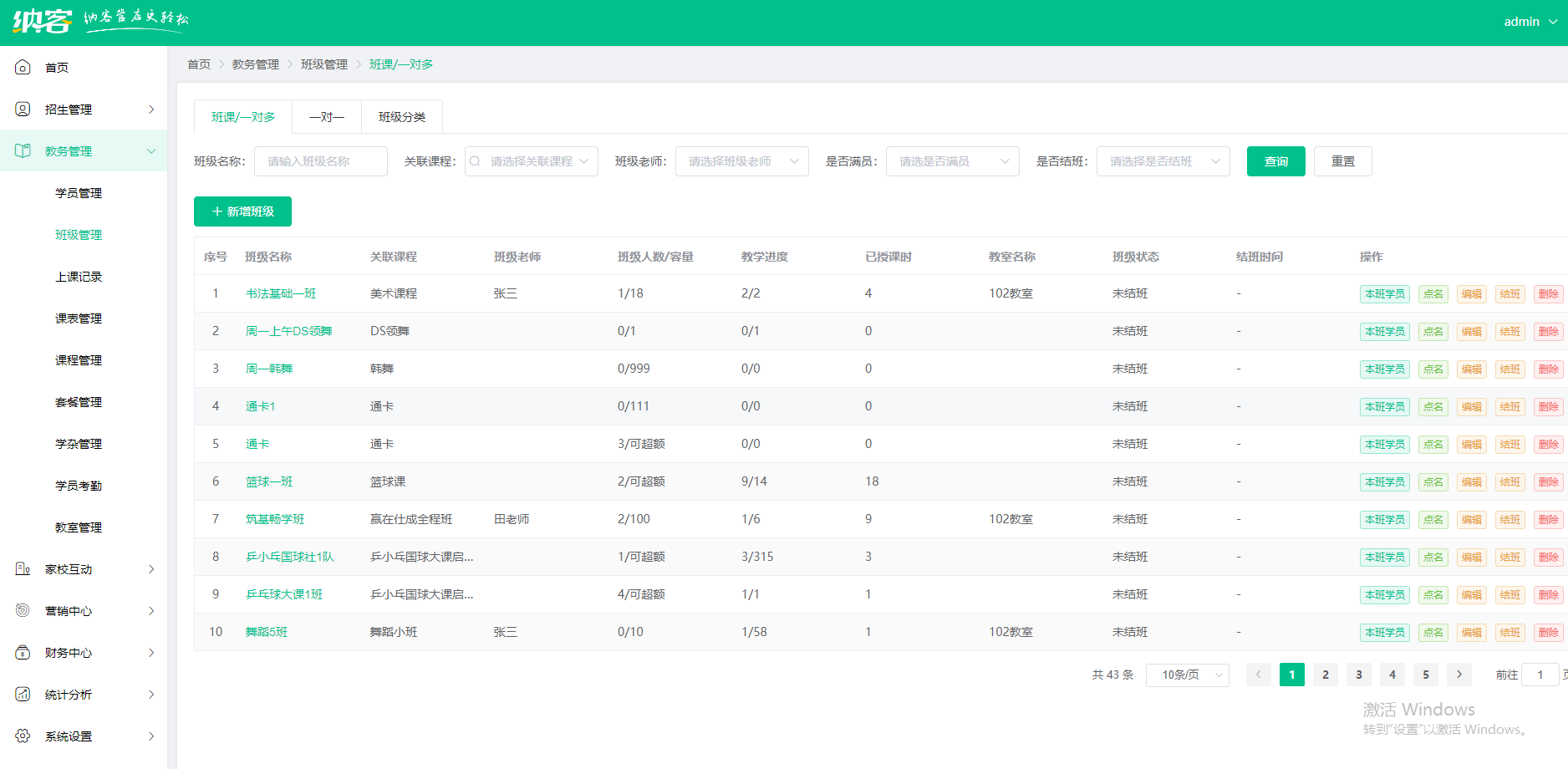Switch to the 一对一 tab
This screenshot has width=1568, height=769.
(327, 117)
